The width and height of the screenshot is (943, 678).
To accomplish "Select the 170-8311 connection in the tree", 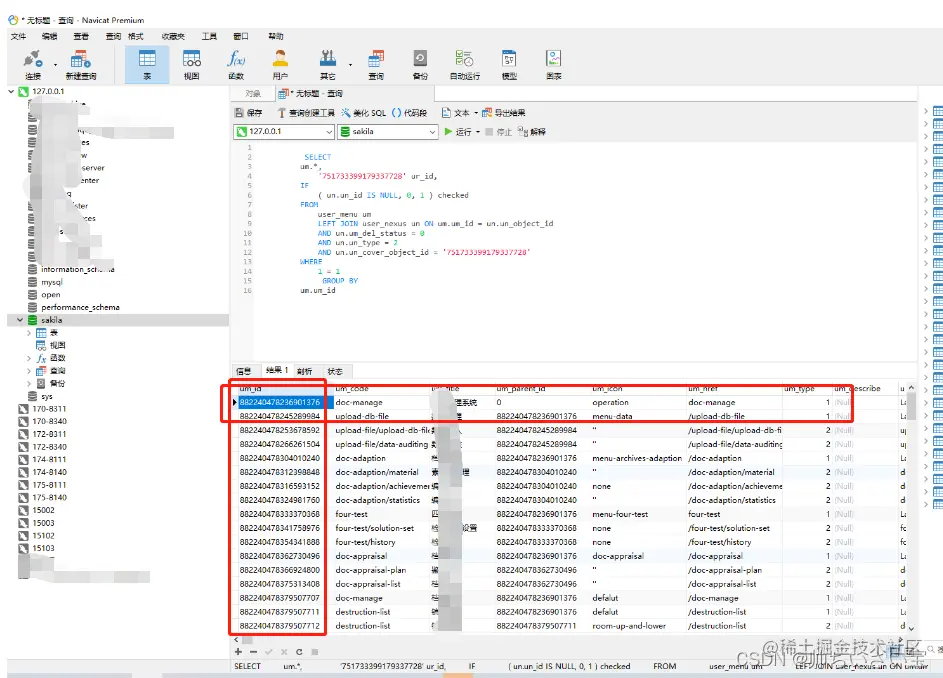I will point(49,408).
